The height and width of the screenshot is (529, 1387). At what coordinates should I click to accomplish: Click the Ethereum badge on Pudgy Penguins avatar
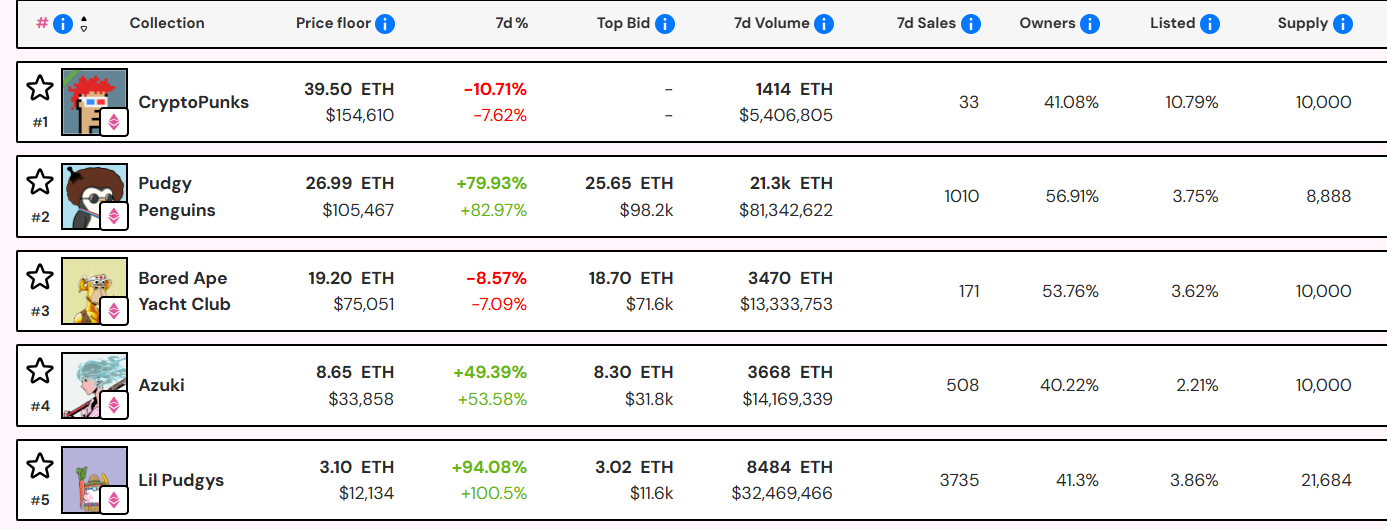(114, 216)
